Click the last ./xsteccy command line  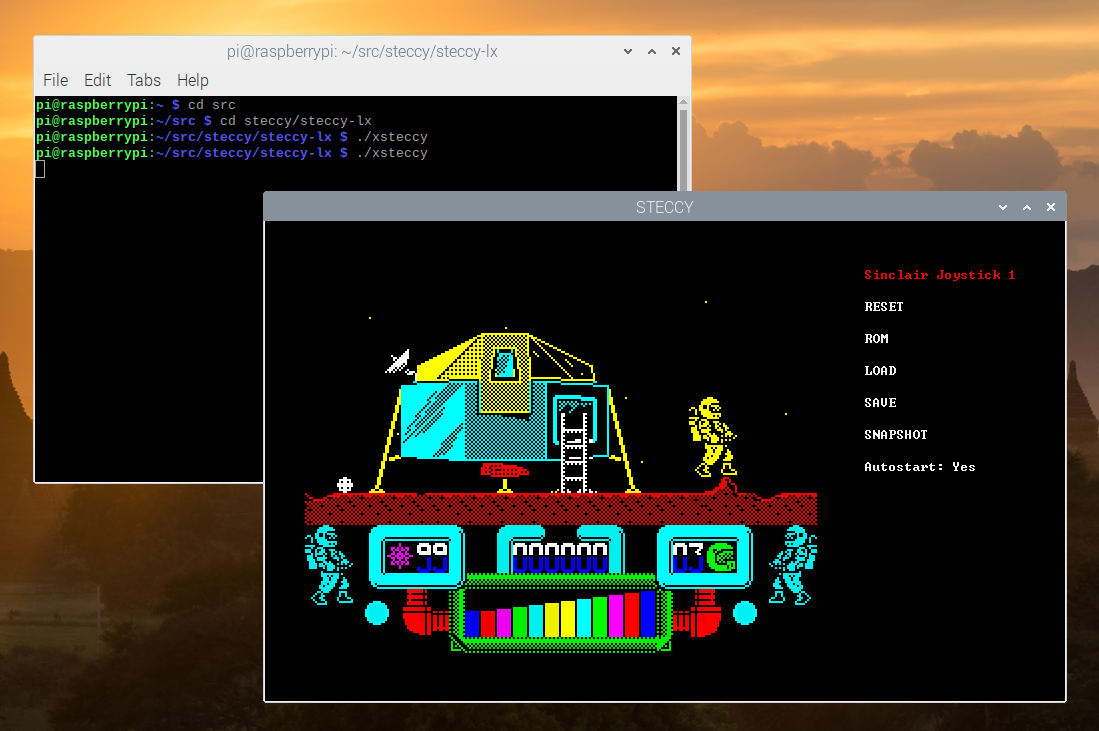(232, 153)
